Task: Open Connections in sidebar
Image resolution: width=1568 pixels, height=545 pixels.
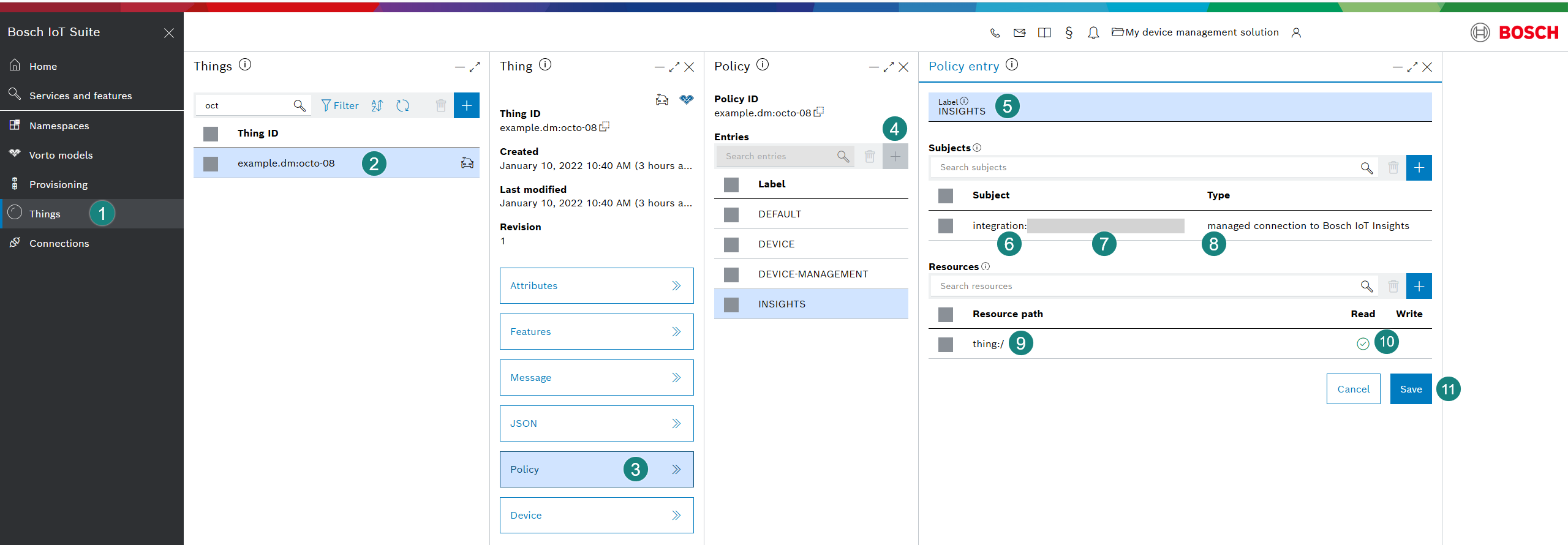Action: [92, 243]
